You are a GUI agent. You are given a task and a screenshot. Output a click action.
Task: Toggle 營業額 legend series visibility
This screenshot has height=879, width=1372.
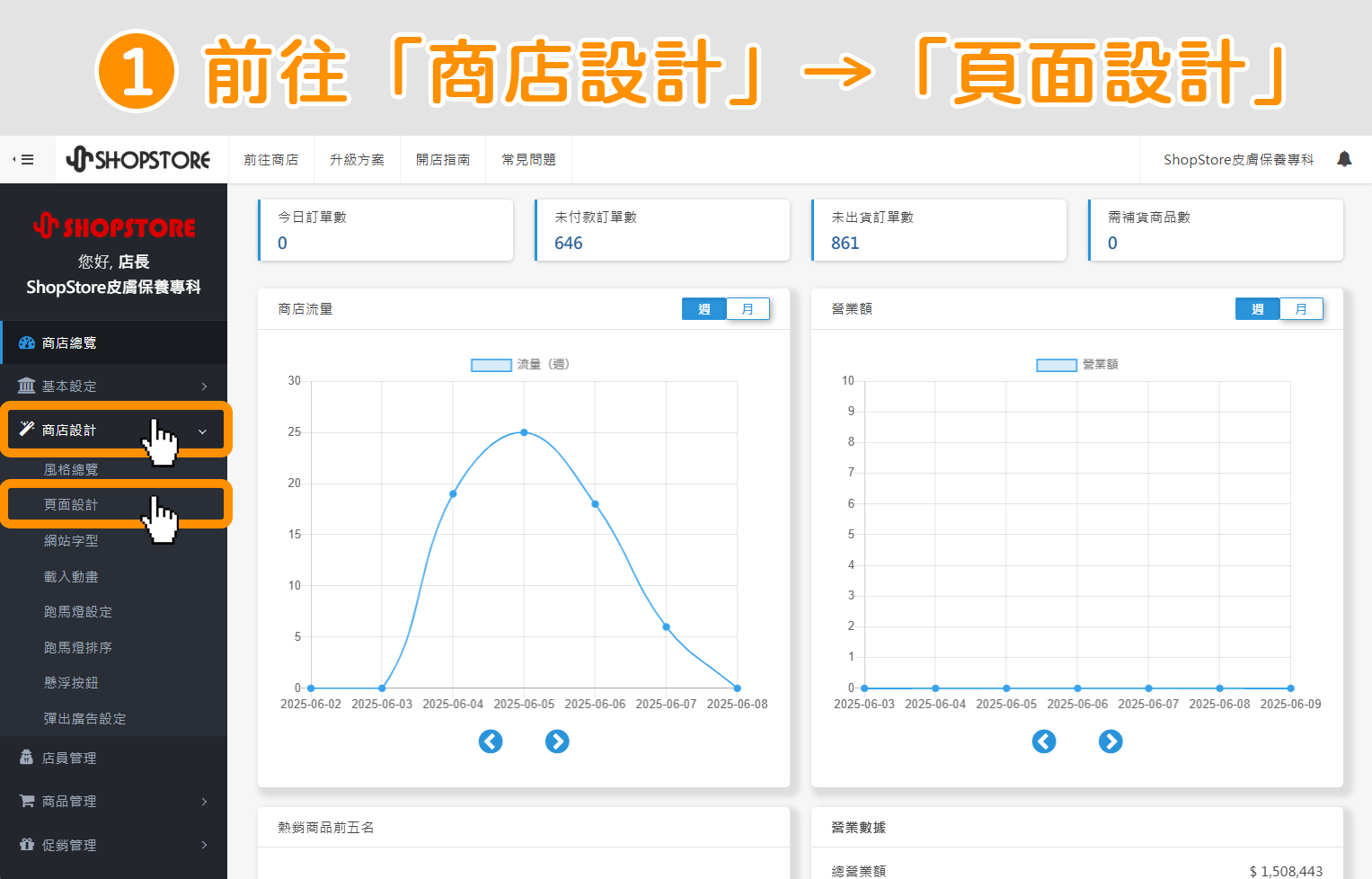pyautogui.click(x=1077, y=365)
